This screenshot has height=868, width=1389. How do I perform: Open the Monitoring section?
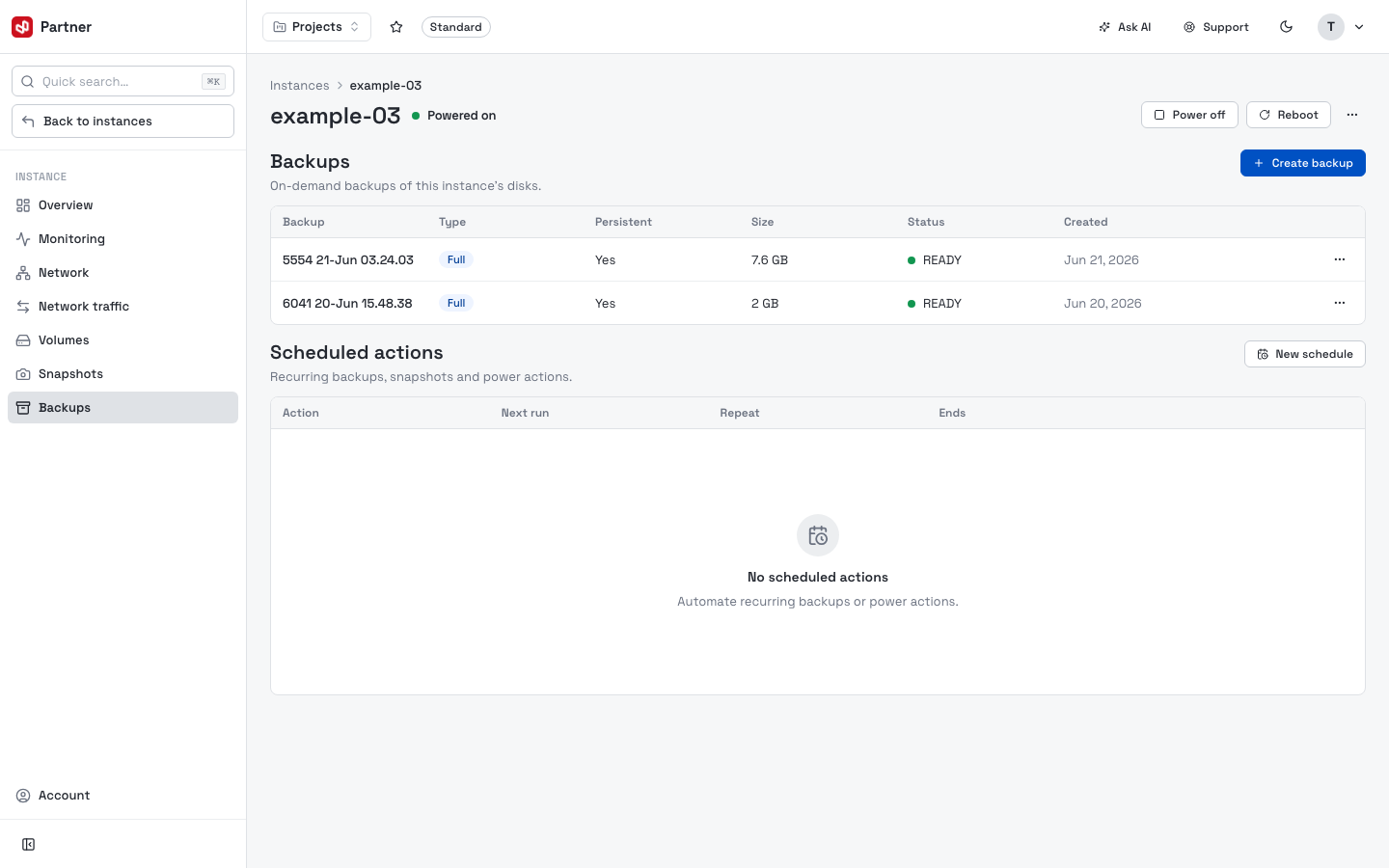tap(123, 238)
